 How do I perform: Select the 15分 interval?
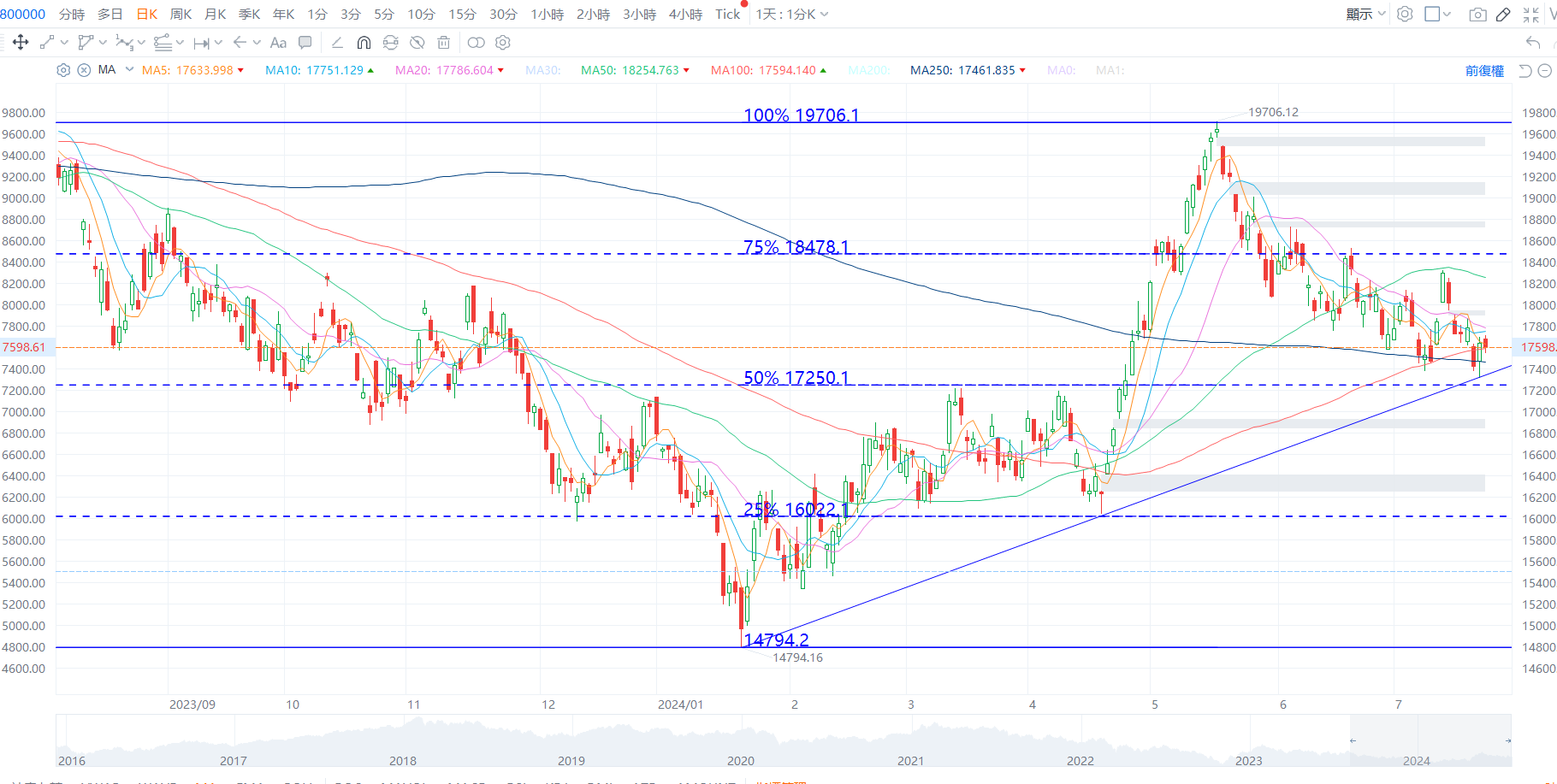tap(462, 14)
